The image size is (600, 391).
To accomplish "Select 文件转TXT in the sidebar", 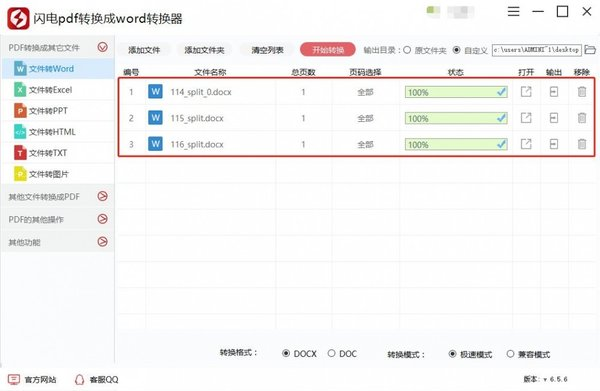I will pyautogui.click(x=58, y=153).
